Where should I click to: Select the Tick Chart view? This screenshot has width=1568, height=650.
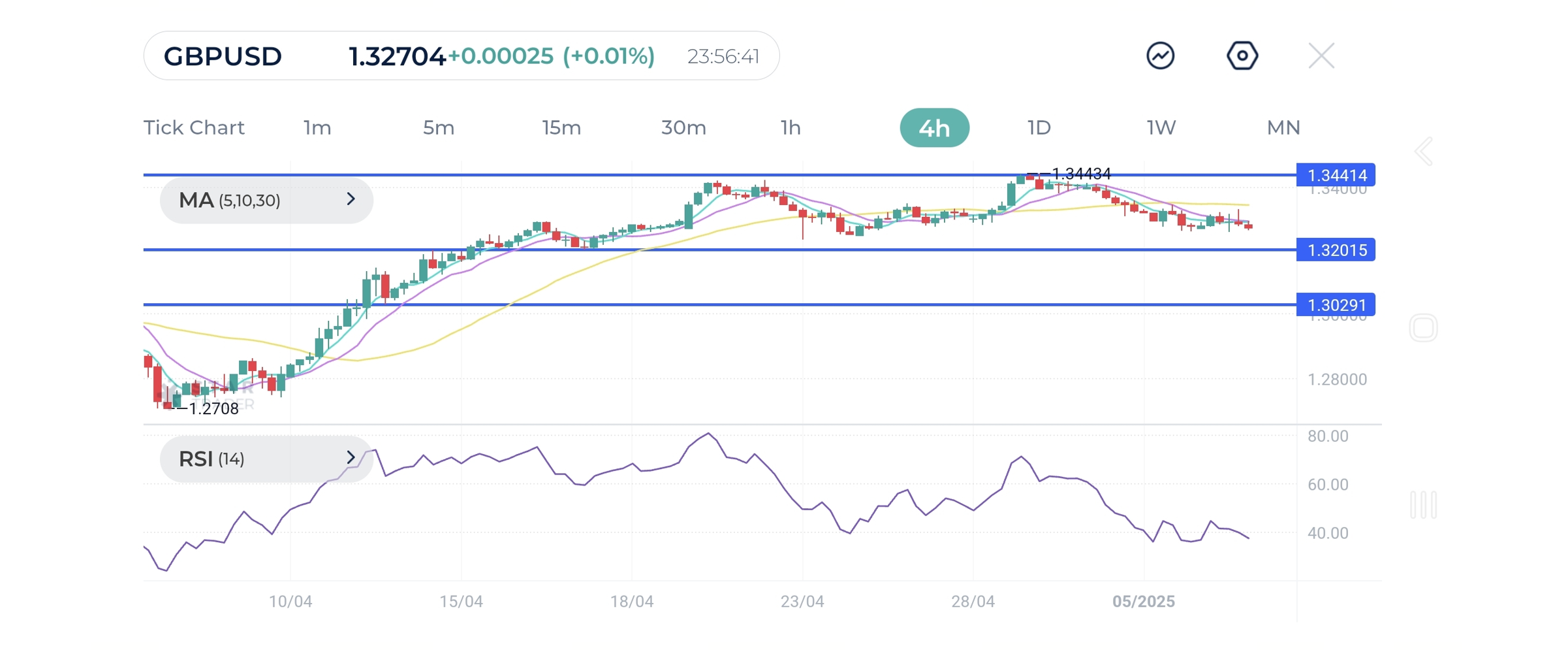[x=194, y=127]
